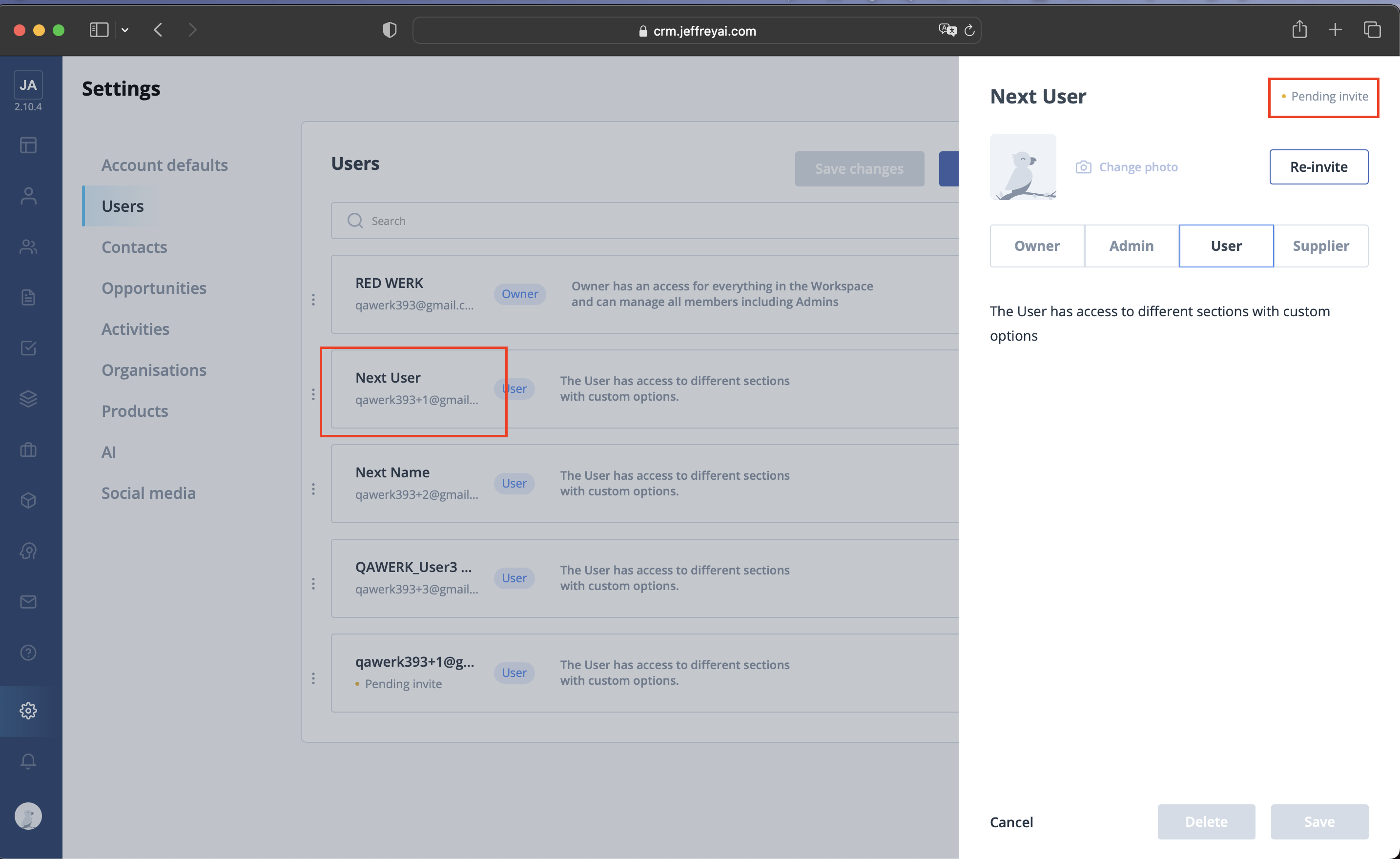The height and width of the screenshot is (859, 1400).
Task: Open Safari tab overview icon
Action: tap(1372, 30)
